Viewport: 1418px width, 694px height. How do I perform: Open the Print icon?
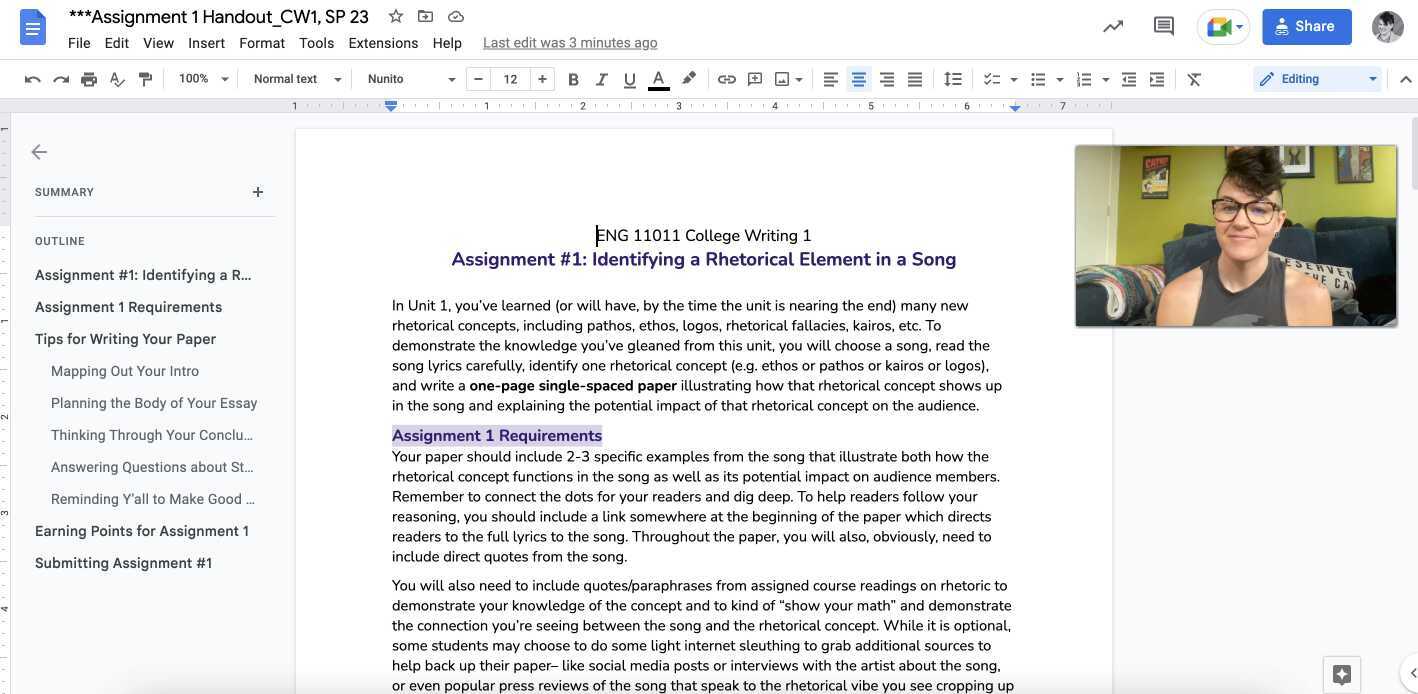pos(89,79)
